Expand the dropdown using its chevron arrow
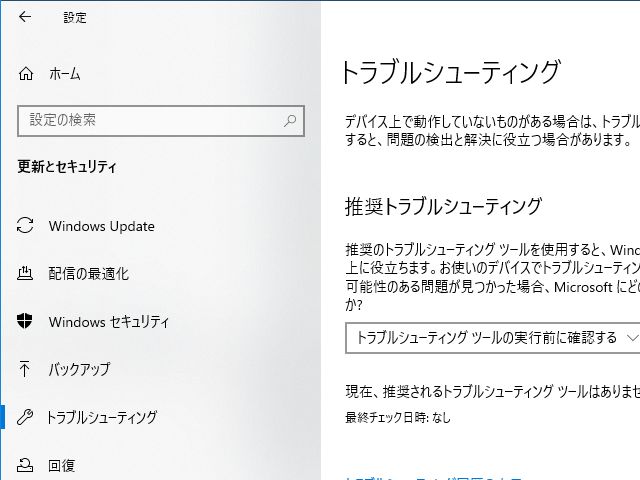 [x=631, y=338]
